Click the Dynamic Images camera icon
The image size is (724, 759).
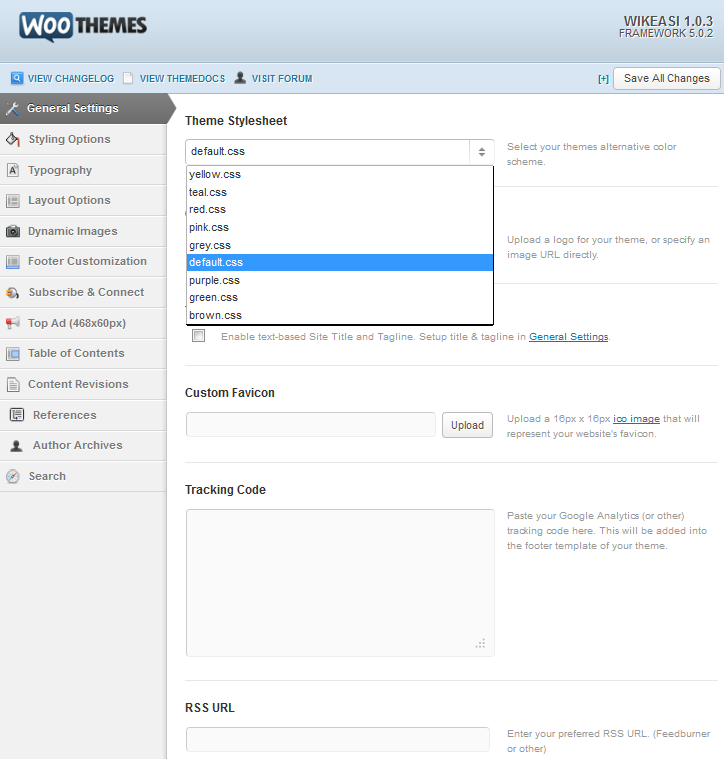click(x=13, y=231)
